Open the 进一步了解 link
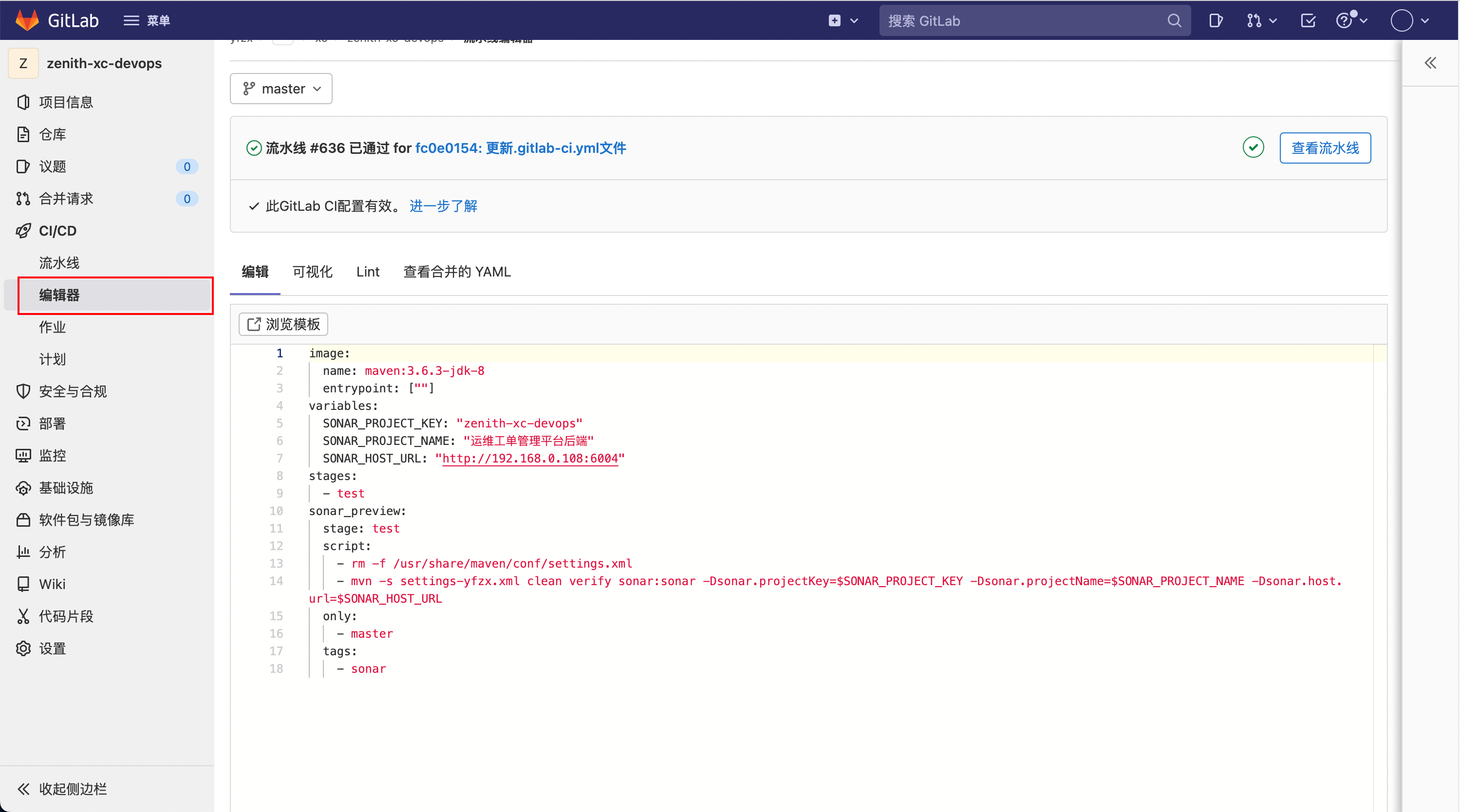Image resolution: width=1460 pixels, height=812 pixels. [443, 206]
